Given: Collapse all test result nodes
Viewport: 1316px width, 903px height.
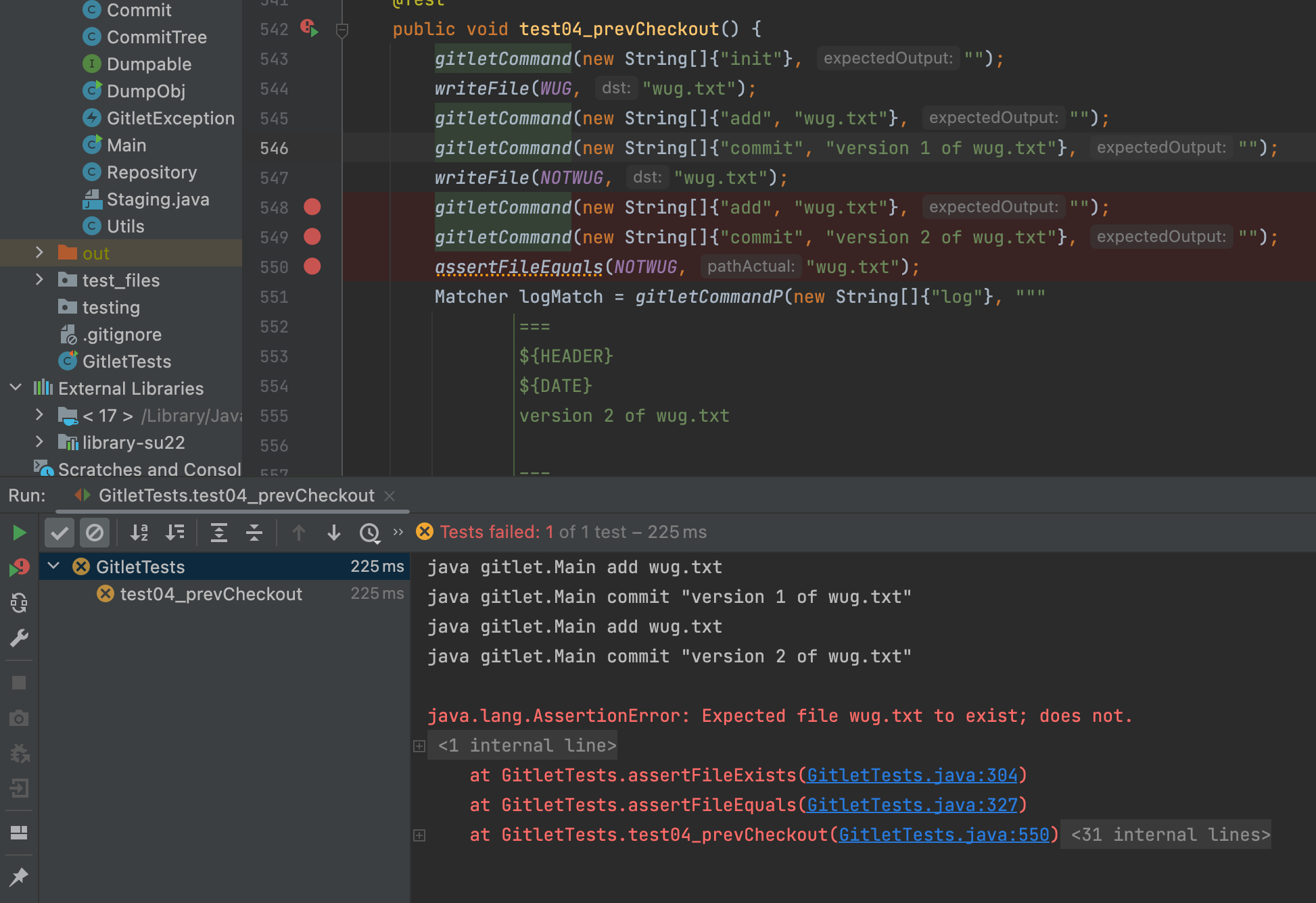Looking at the screenshot, I should click(x=254, y=533).
